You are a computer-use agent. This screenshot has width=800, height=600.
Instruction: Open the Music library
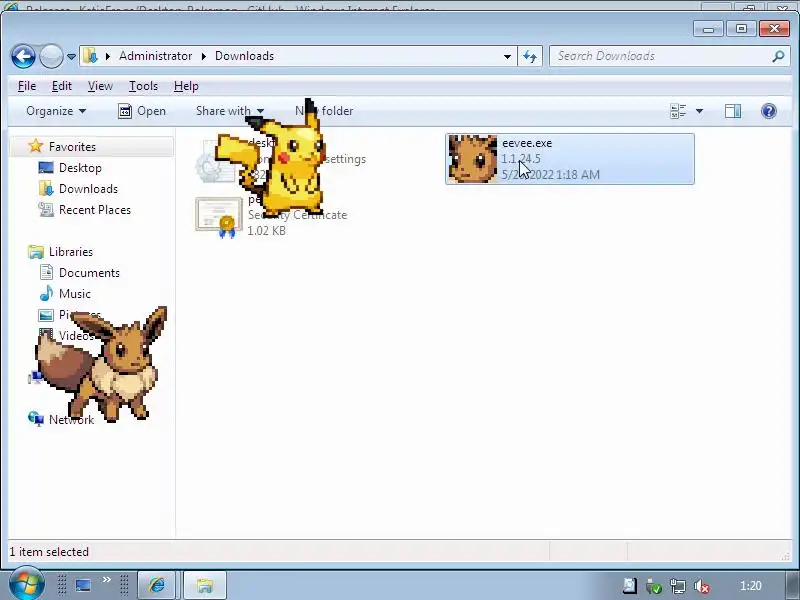pyautogui.click(x=74, y=294)
